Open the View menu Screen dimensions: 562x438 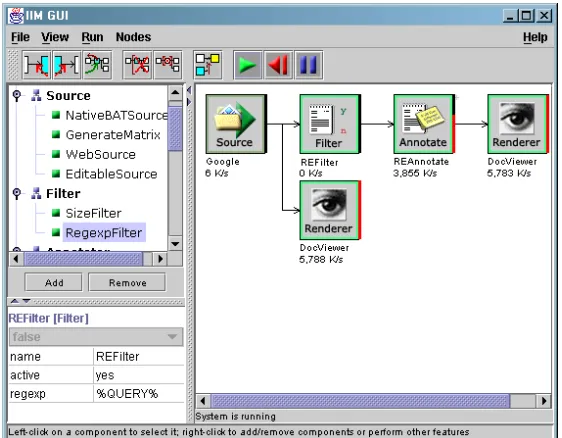[55, 37]
